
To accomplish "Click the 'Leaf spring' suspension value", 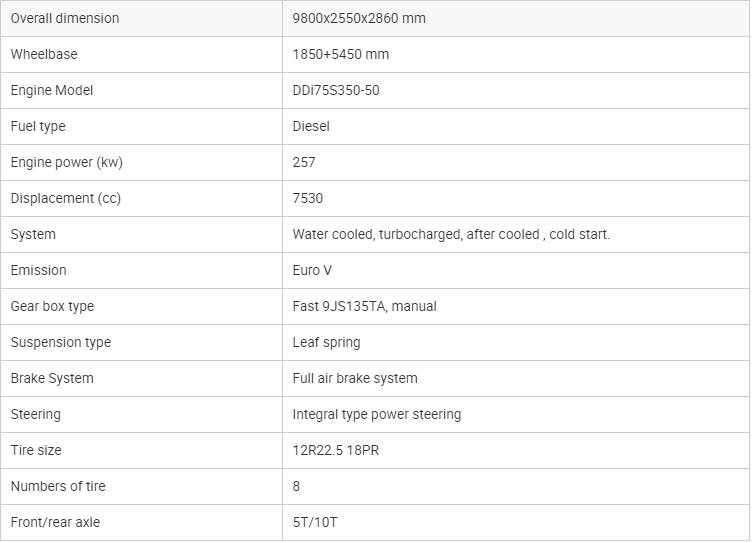I will pyautogui.click(x=326, y=342).
